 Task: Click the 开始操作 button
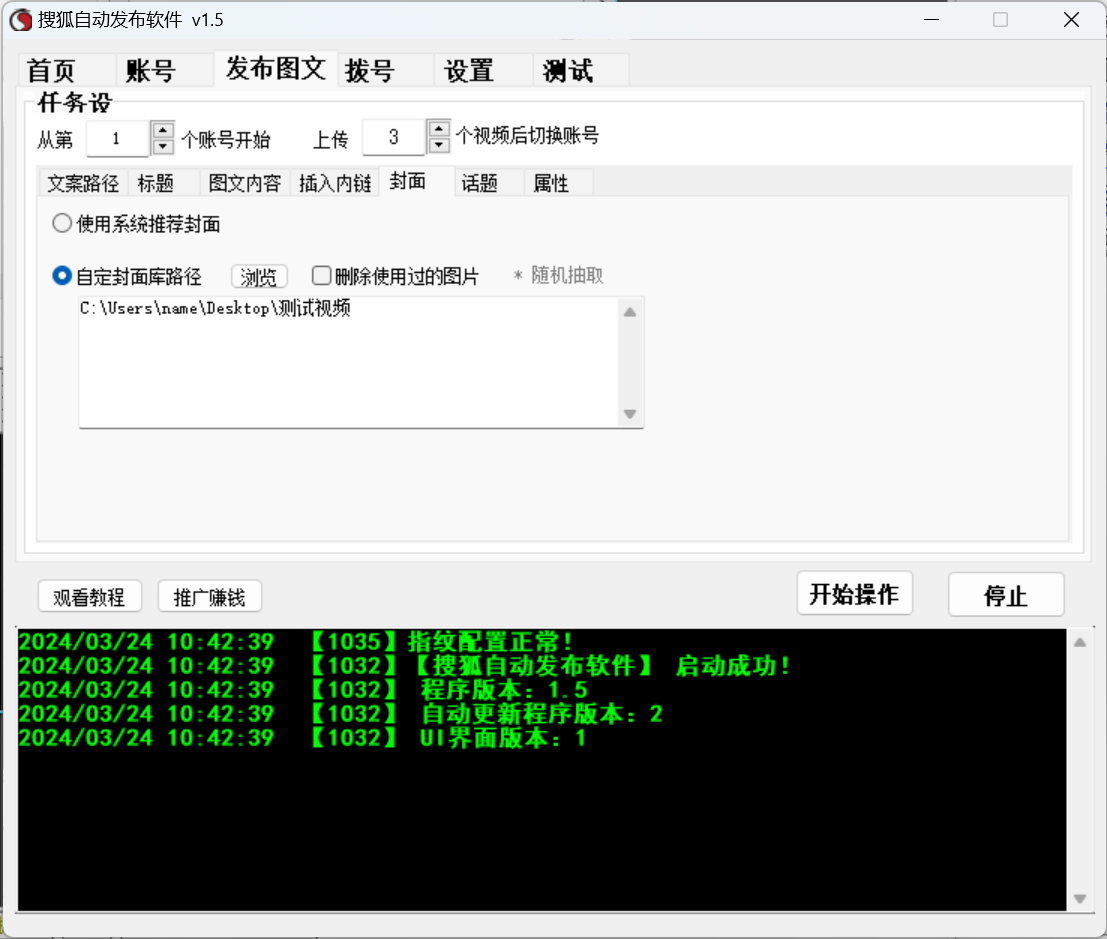tap(855, 594)
